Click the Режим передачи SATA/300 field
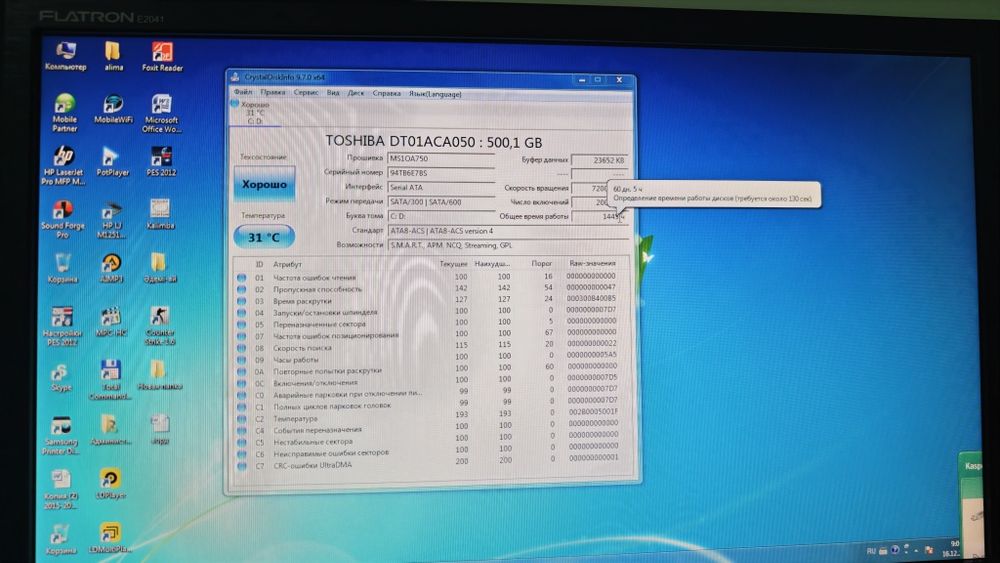 pyautogui.click(x=441, y=202)
